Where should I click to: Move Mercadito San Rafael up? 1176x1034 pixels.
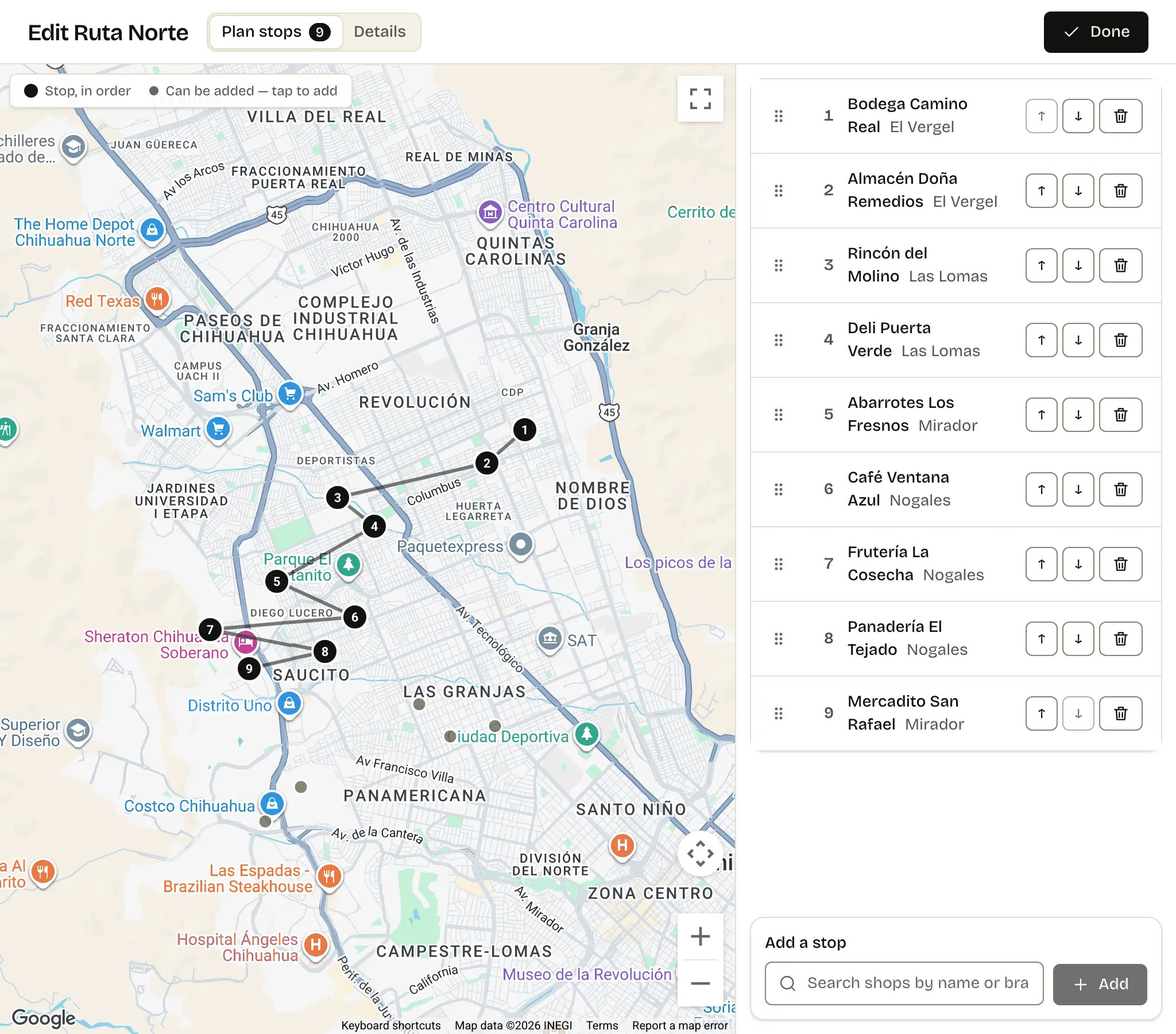(1041, 713)
